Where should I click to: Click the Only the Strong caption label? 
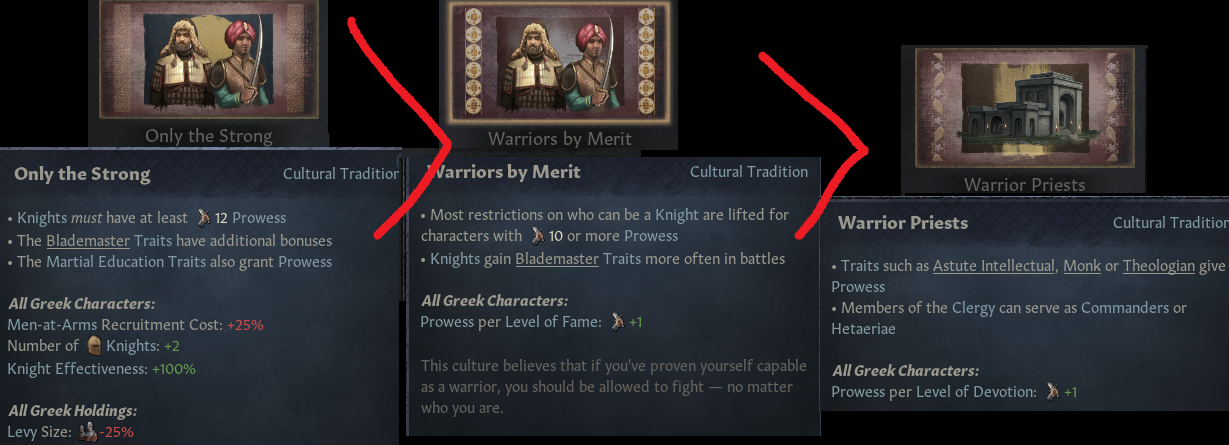[208, 136]
